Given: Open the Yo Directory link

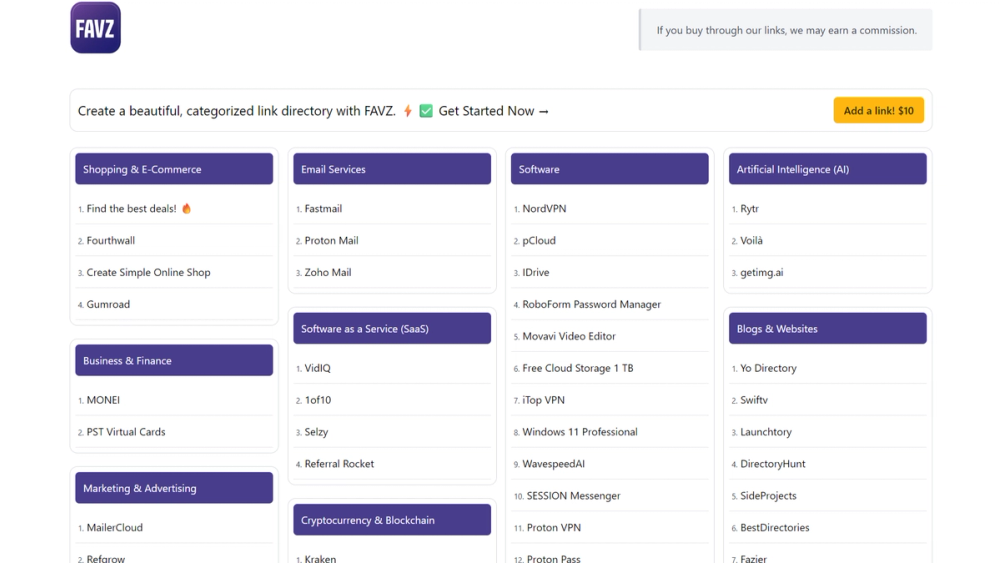Looking at the screenshot, I should 768,368.
